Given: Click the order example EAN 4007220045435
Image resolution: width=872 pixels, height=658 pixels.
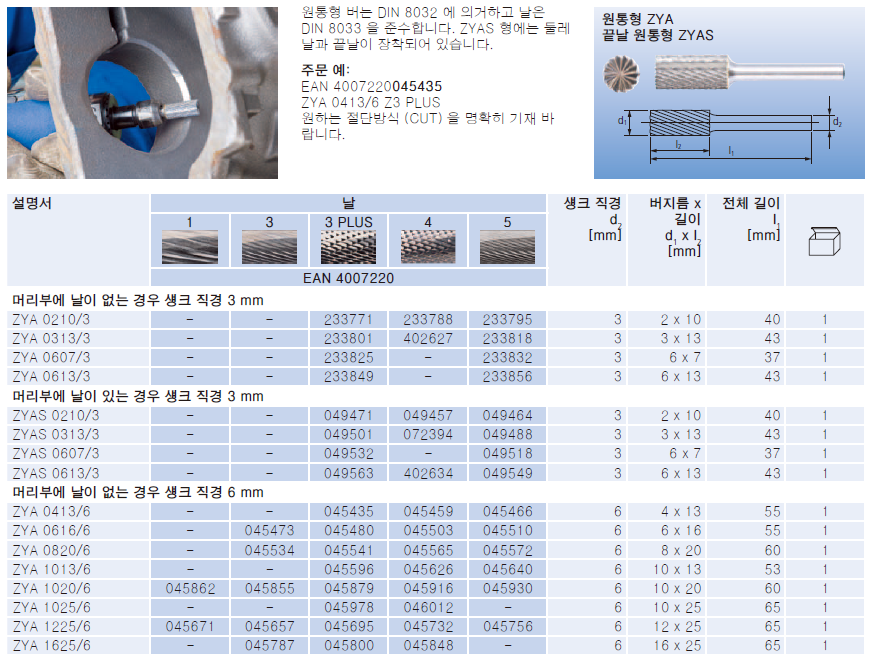Looking at the screenshot, I should tap(371, 86).
